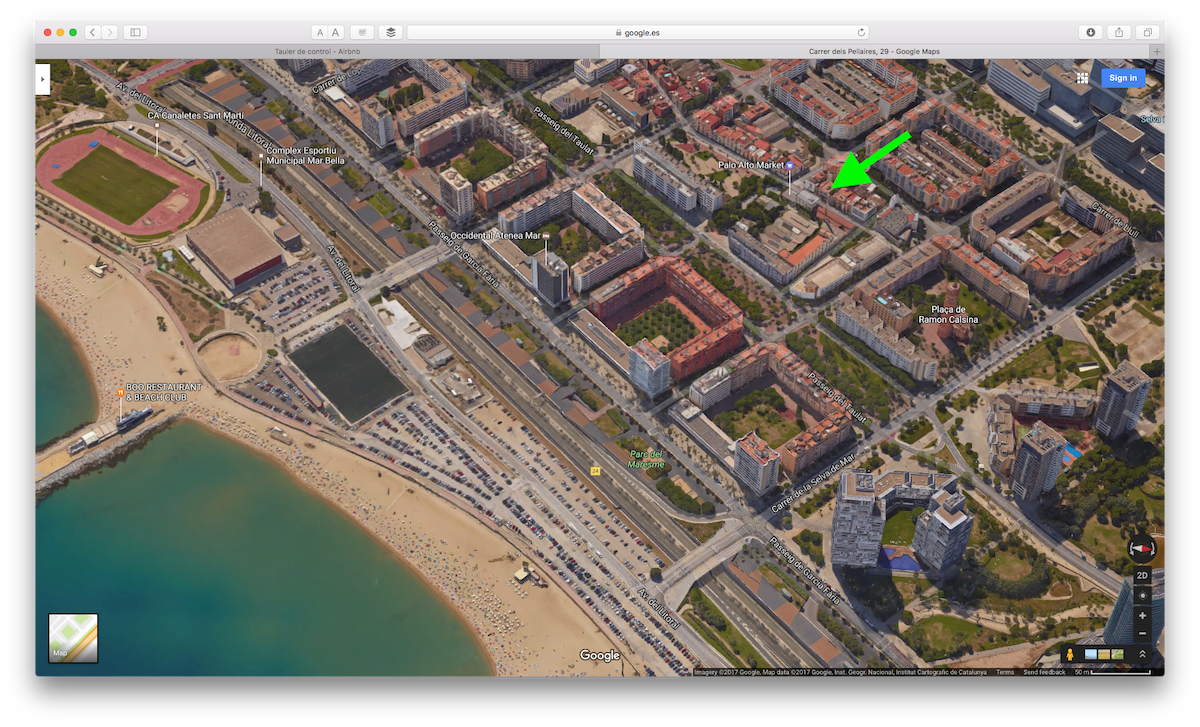Zoom out with the minus button

(1142, 634)
